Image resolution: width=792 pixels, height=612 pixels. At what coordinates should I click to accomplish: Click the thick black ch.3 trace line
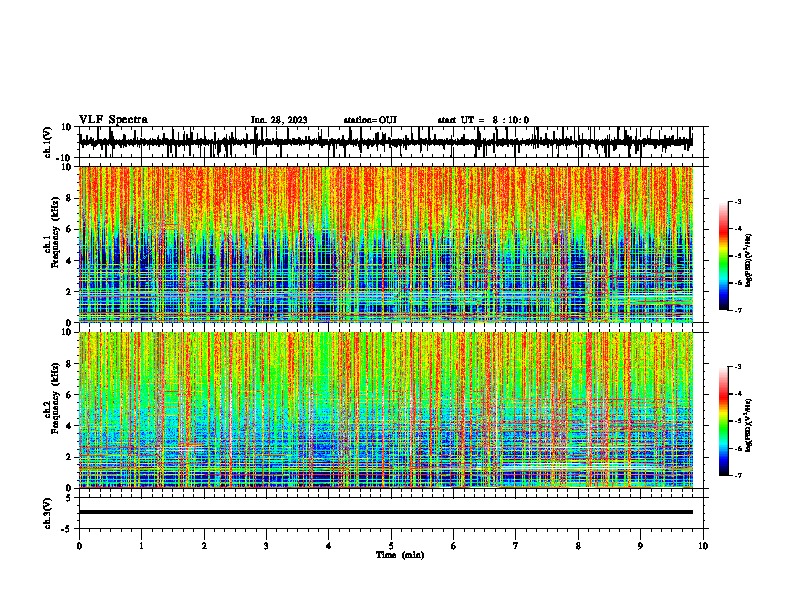385,512
